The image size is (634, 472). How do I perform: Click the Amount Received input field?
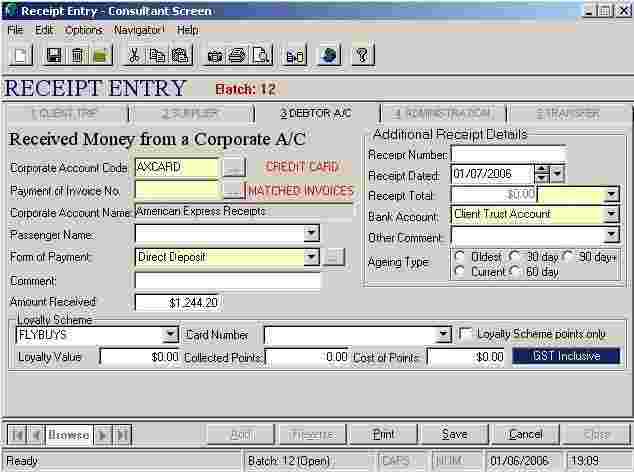pyautogui.click(x=178, y=302)
